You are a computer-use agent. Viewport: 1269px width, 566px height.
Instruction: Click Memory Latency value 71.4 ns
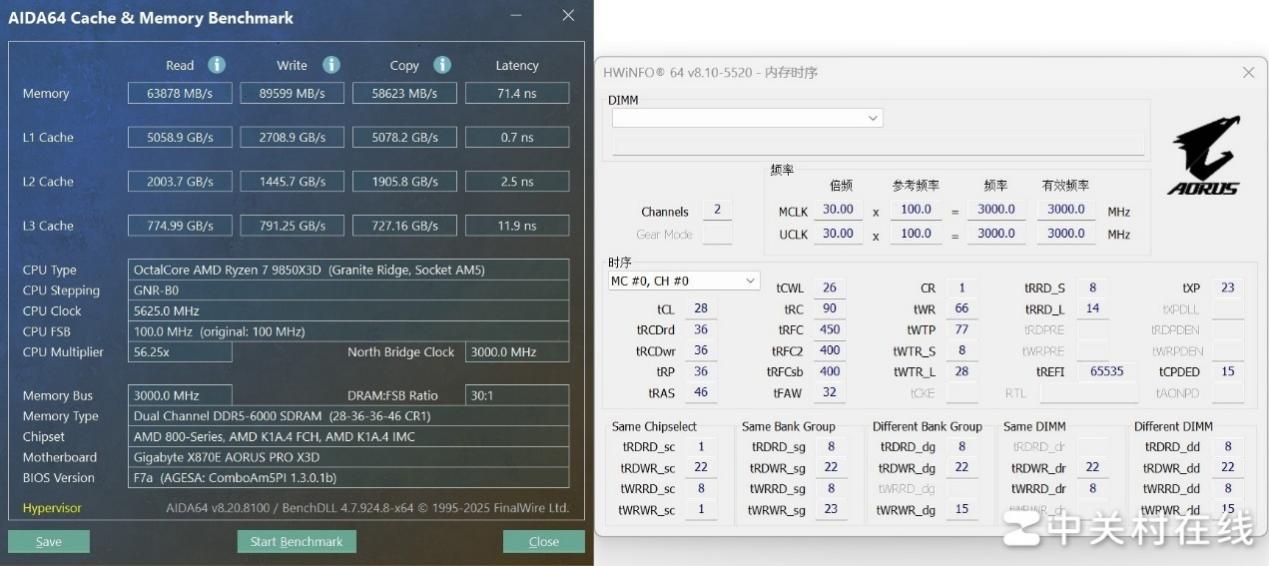pos(517,93)
